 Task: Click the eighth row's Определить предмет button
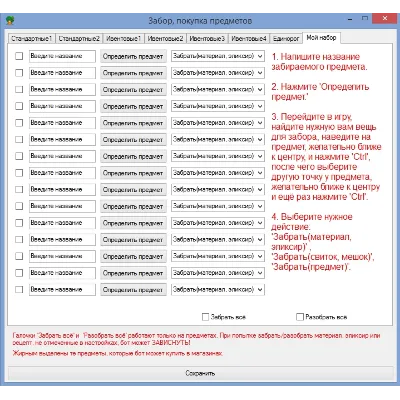133,173
